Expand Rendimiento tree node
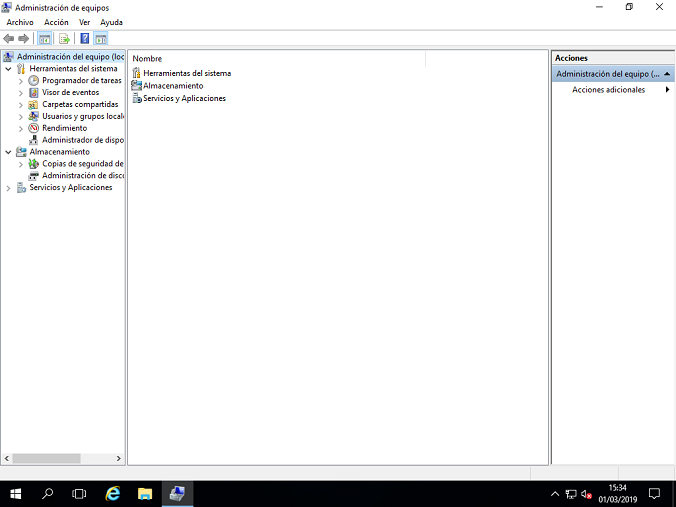The image size is (676, 507). [x=21, y=128]
